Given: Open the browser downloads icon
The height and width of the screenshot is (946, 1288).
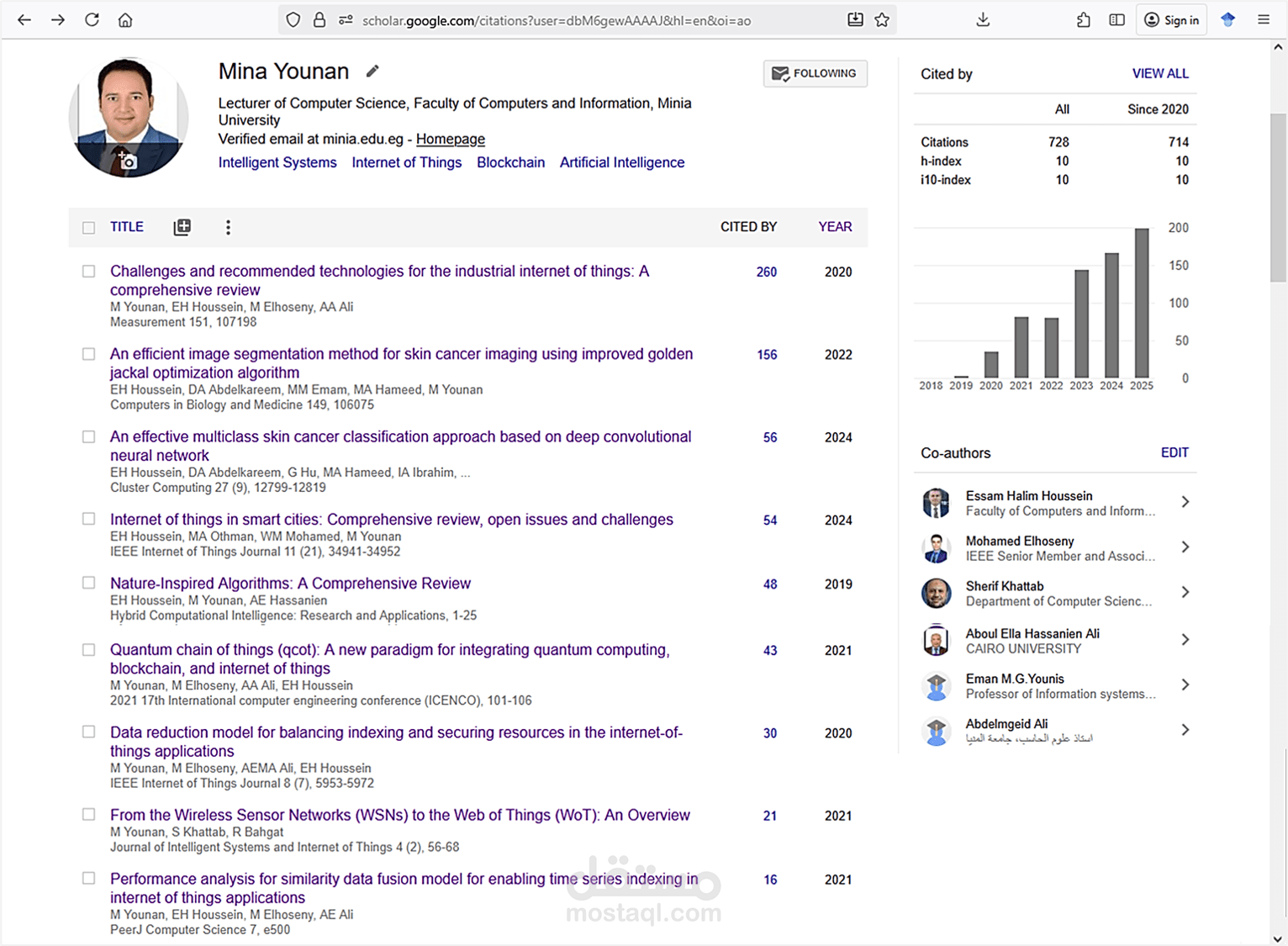Looking at the screenshot, I should coord(983,20).
